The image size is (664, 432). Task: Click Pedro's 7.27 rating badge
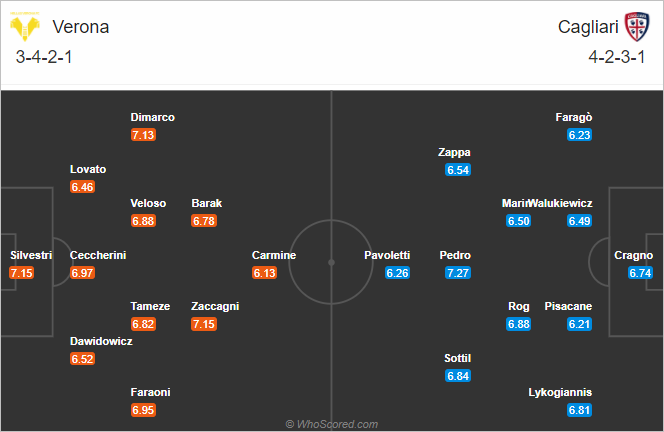458,273
